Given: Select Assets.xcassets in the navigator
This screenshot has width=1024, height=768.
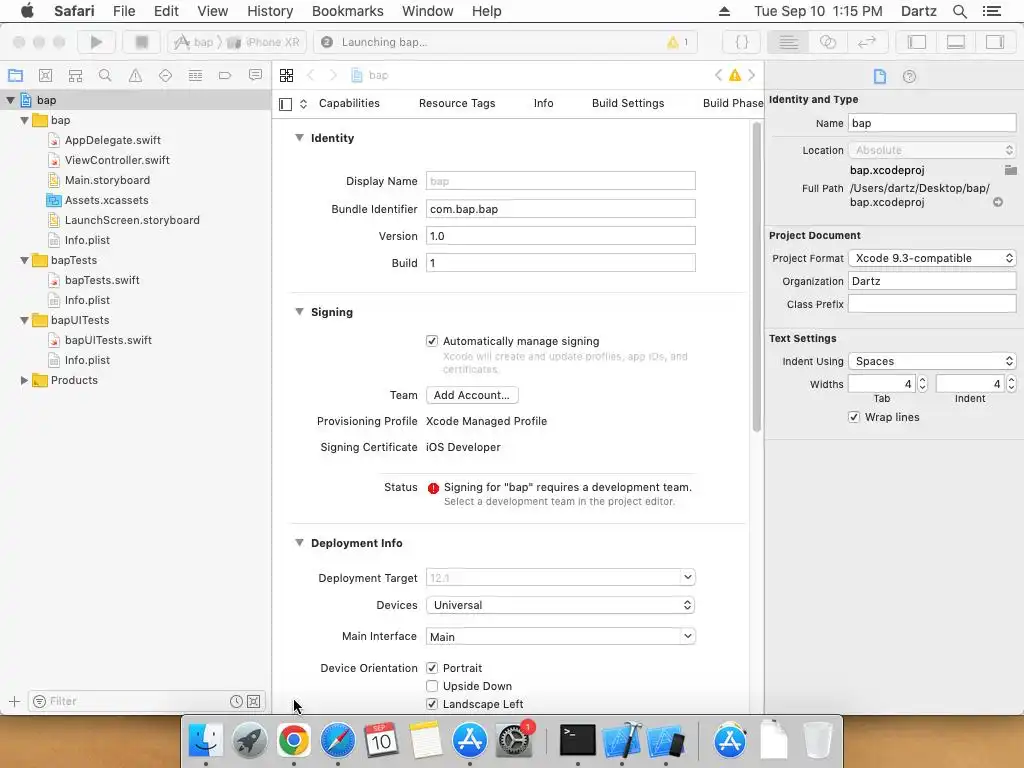Looking at the screenshot, I should (106, 200).
